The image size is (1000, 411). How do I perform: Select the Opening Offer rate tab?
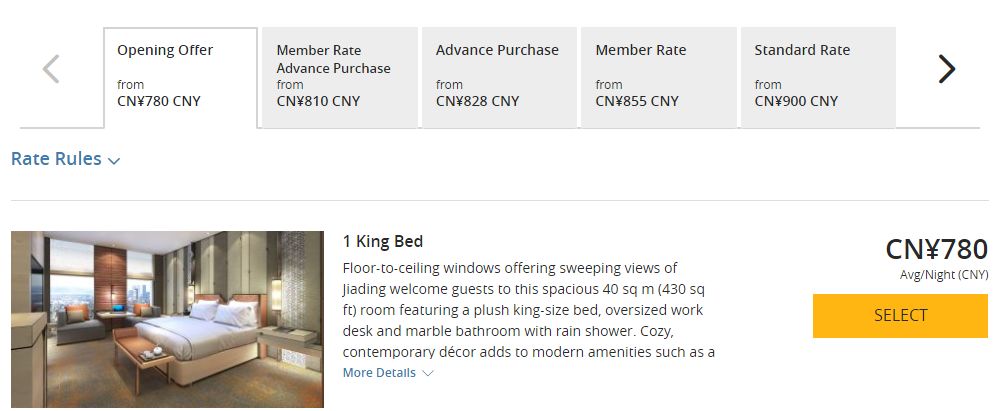(x=180, y=77)
